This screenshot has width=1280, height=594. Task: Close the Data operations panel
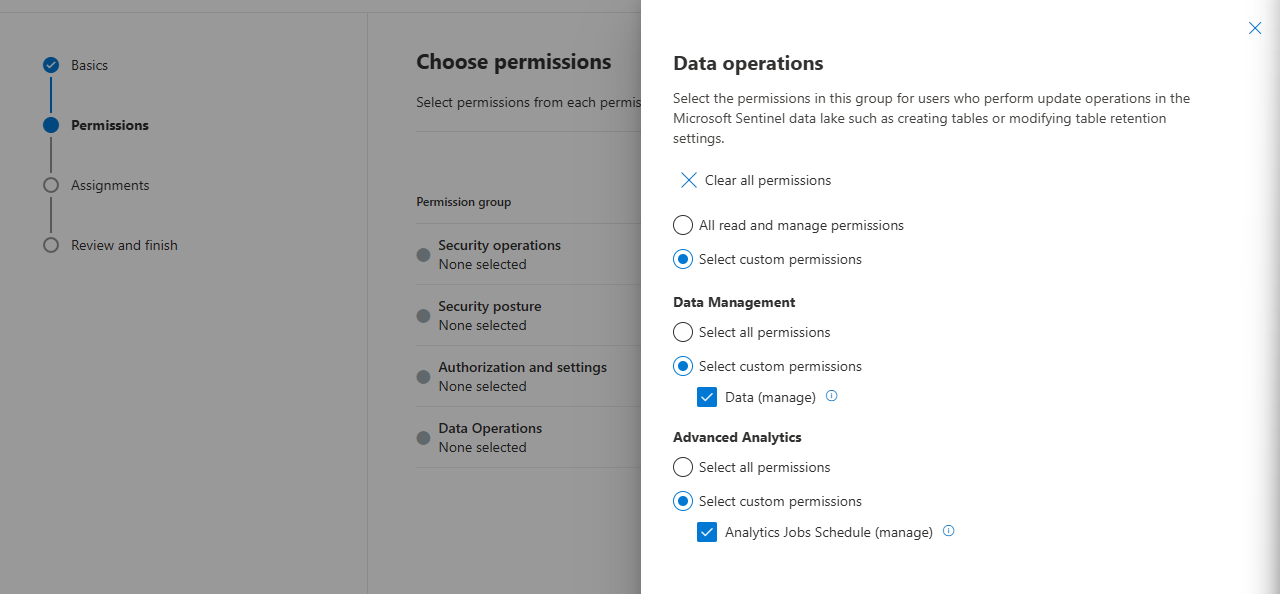pyautogui.click(x=1255, y=28)
